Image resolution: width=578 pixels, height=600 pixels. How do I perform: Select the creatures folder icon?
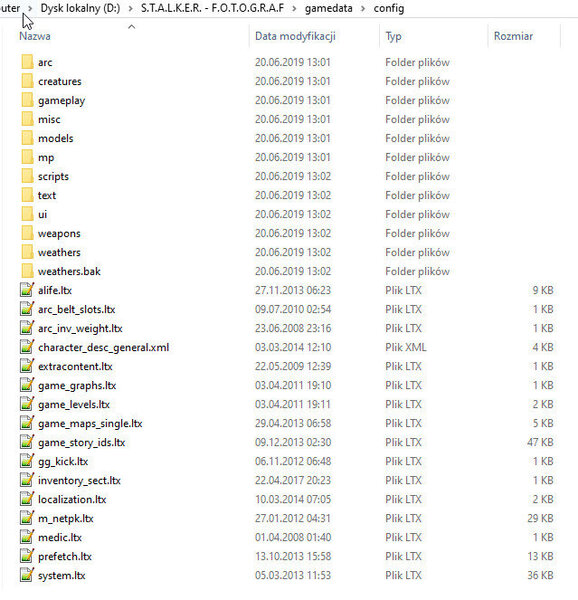(27, 81)
